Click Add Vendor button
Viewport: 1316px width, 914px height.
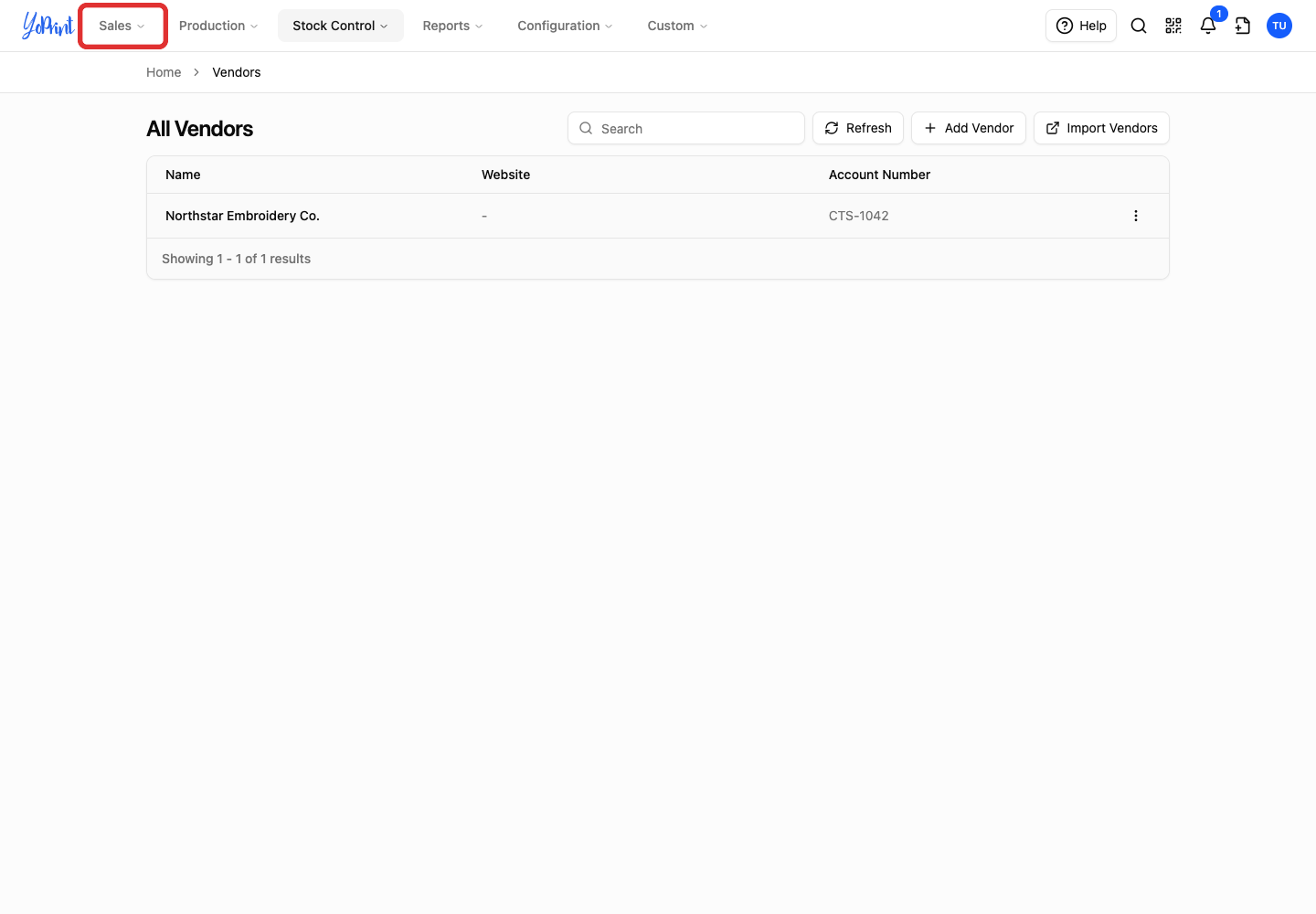[x=969, y=128]
